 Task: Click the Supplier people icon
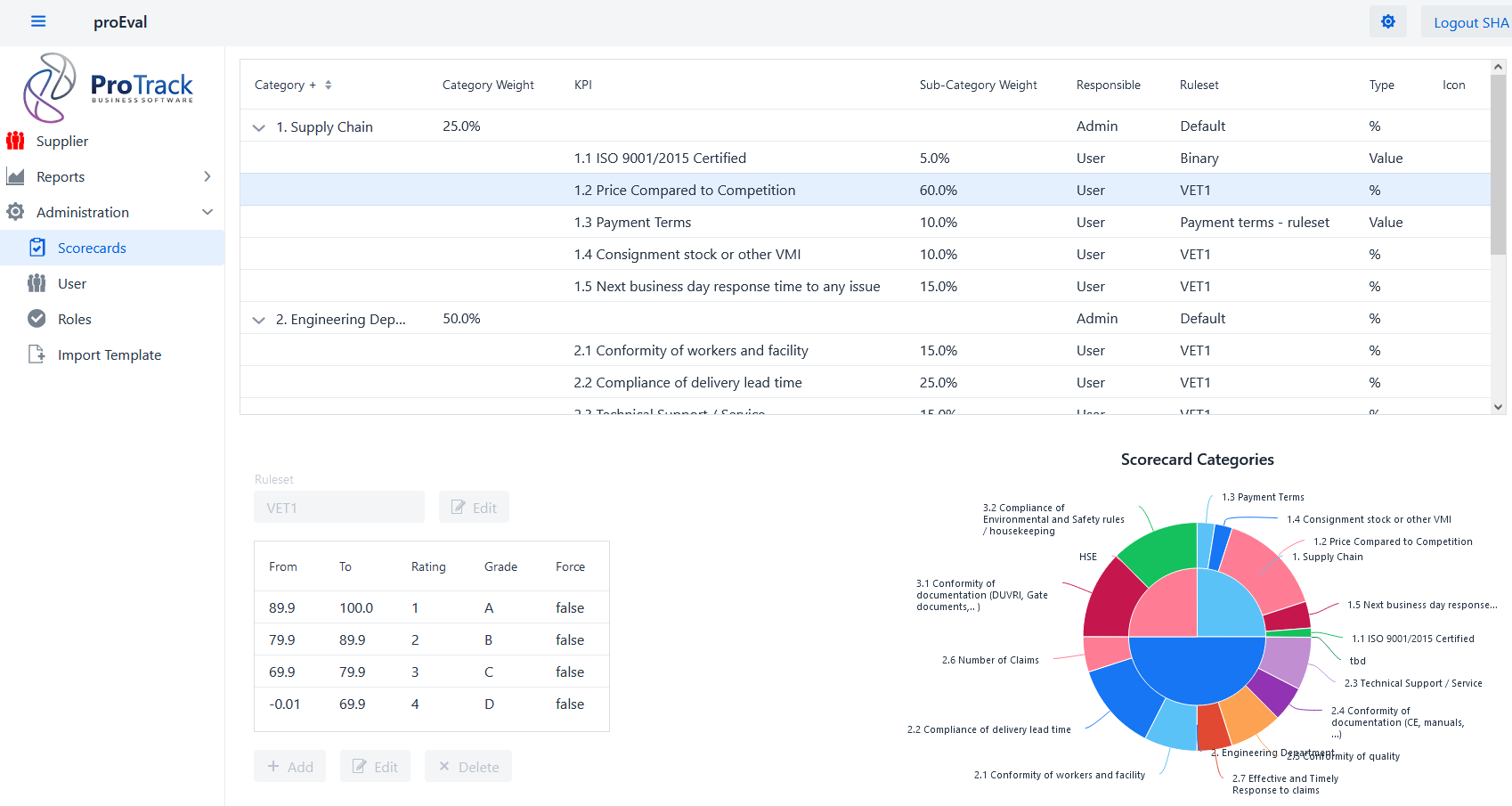tap(15, 141)
